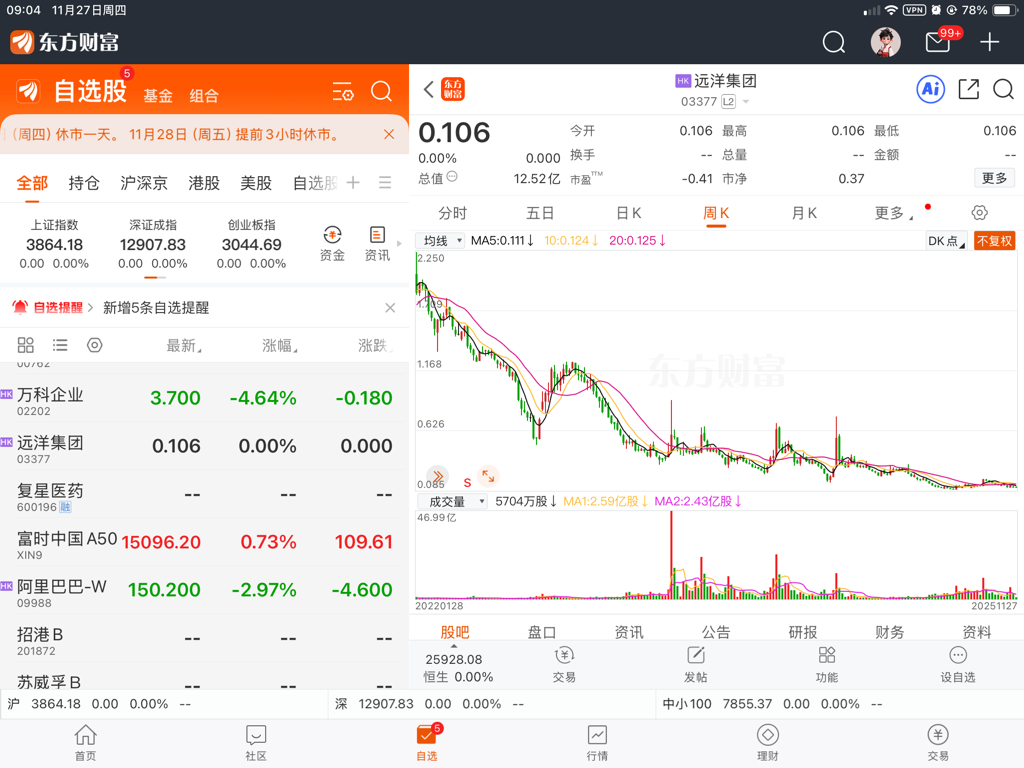Sort watchlist by 最新 price

pyautogui.click(x=184, y=345)
